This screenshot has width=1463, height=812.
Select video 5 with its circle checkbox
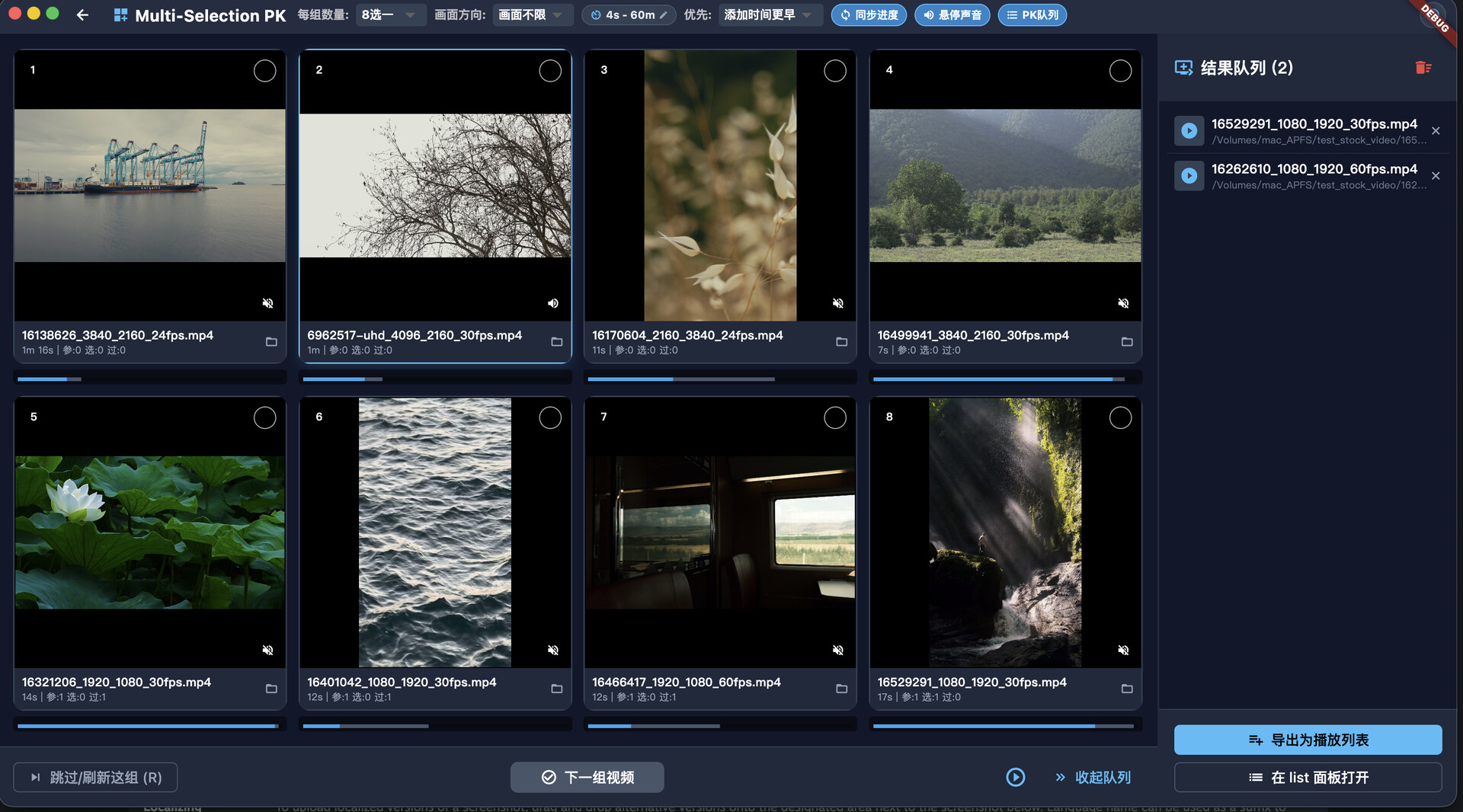pyautogui.click(x=264, y=417)
